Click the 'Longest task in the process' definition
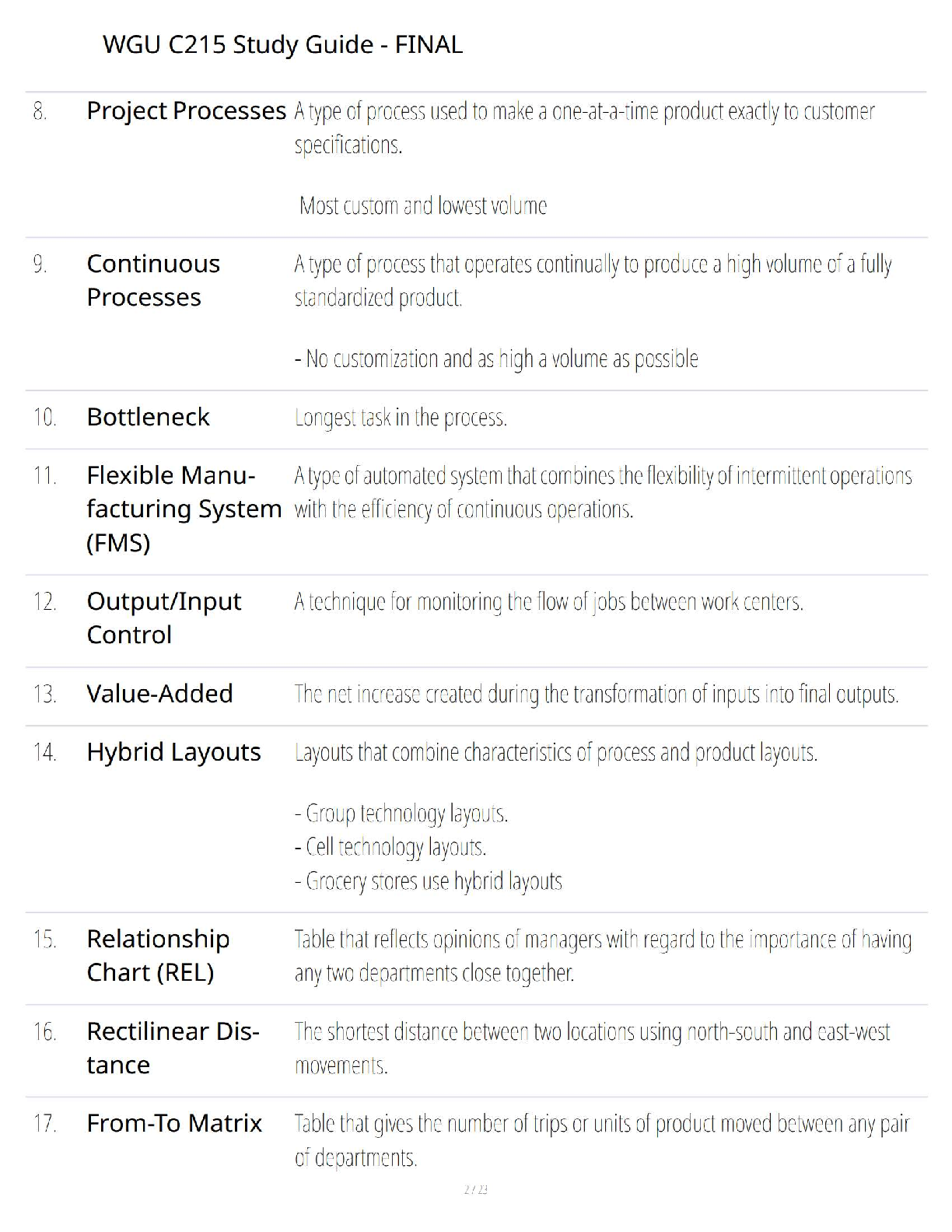Screen dimensions: 952x1232 [x=401, y=418]
